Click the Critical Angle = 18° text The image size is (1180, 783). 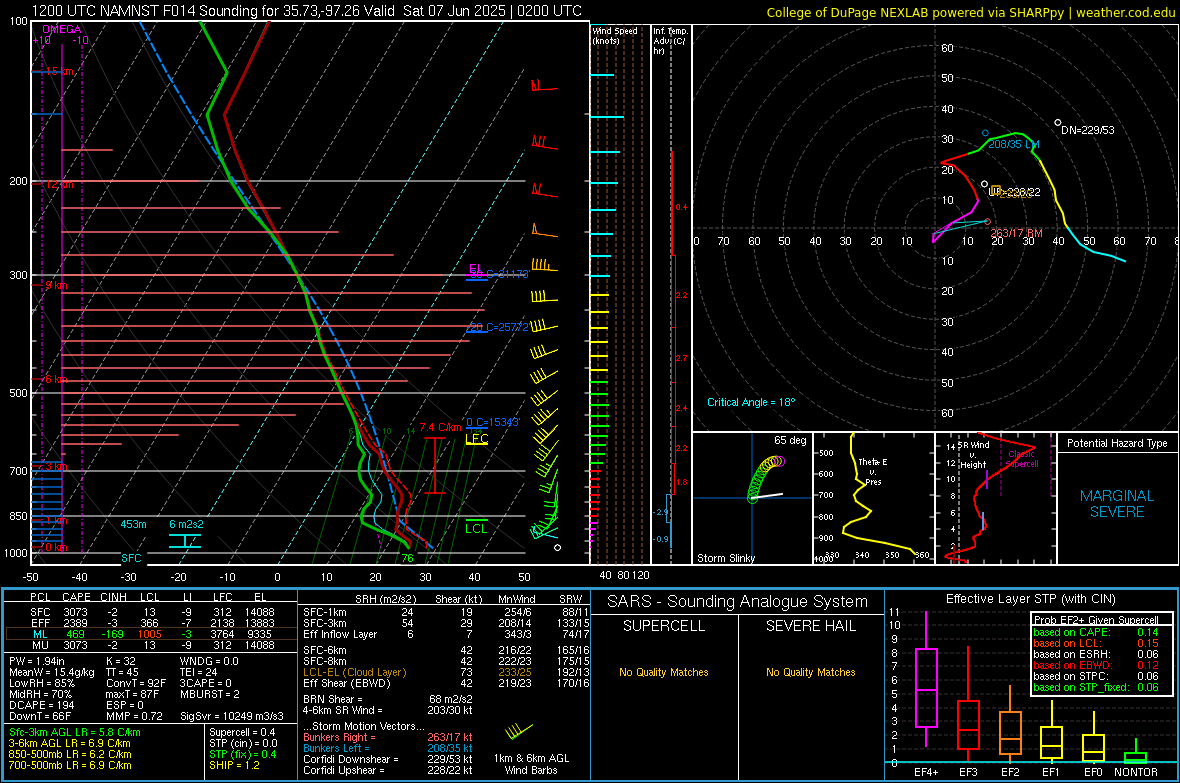click(x=751, y=402)
